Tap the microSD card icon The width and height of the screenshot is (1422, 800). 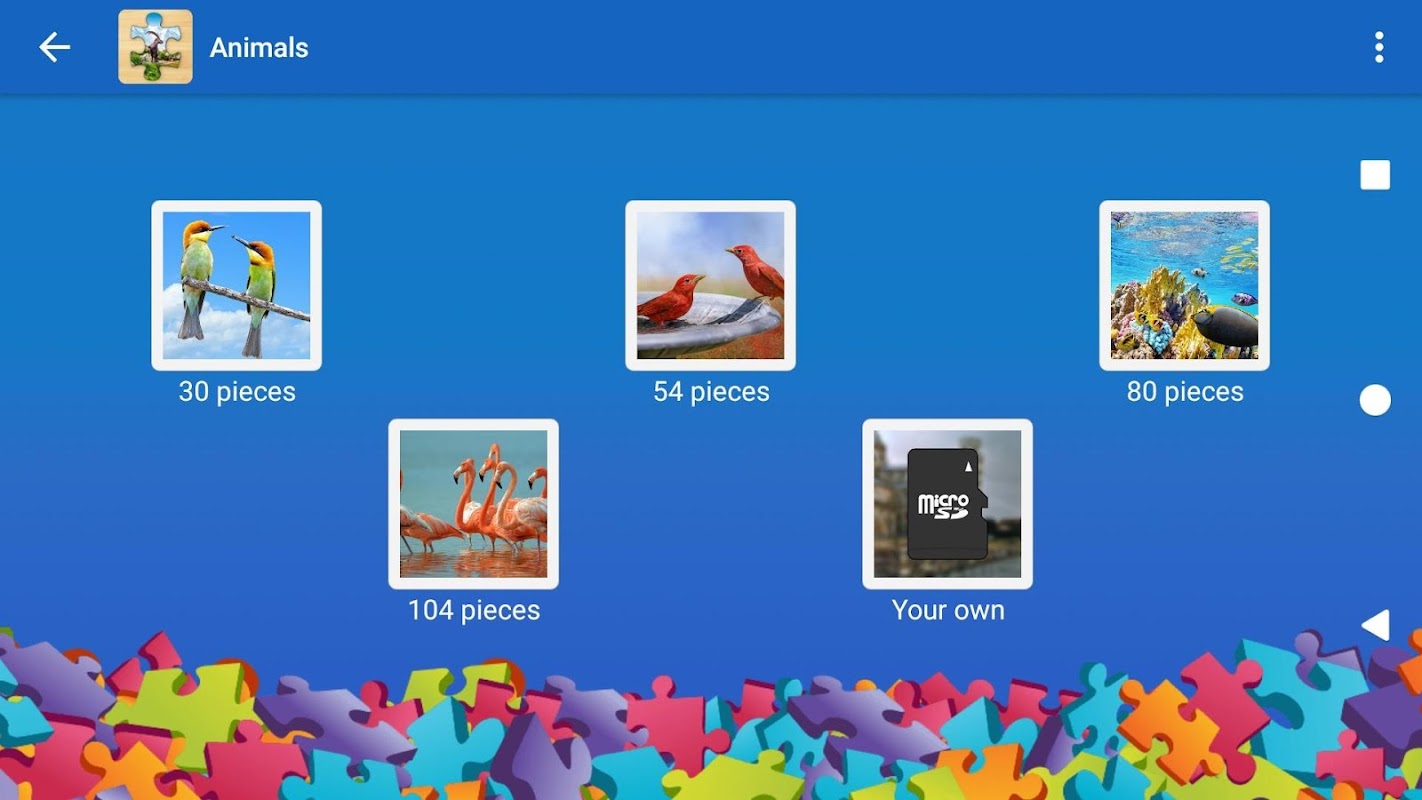coord(947,503)
